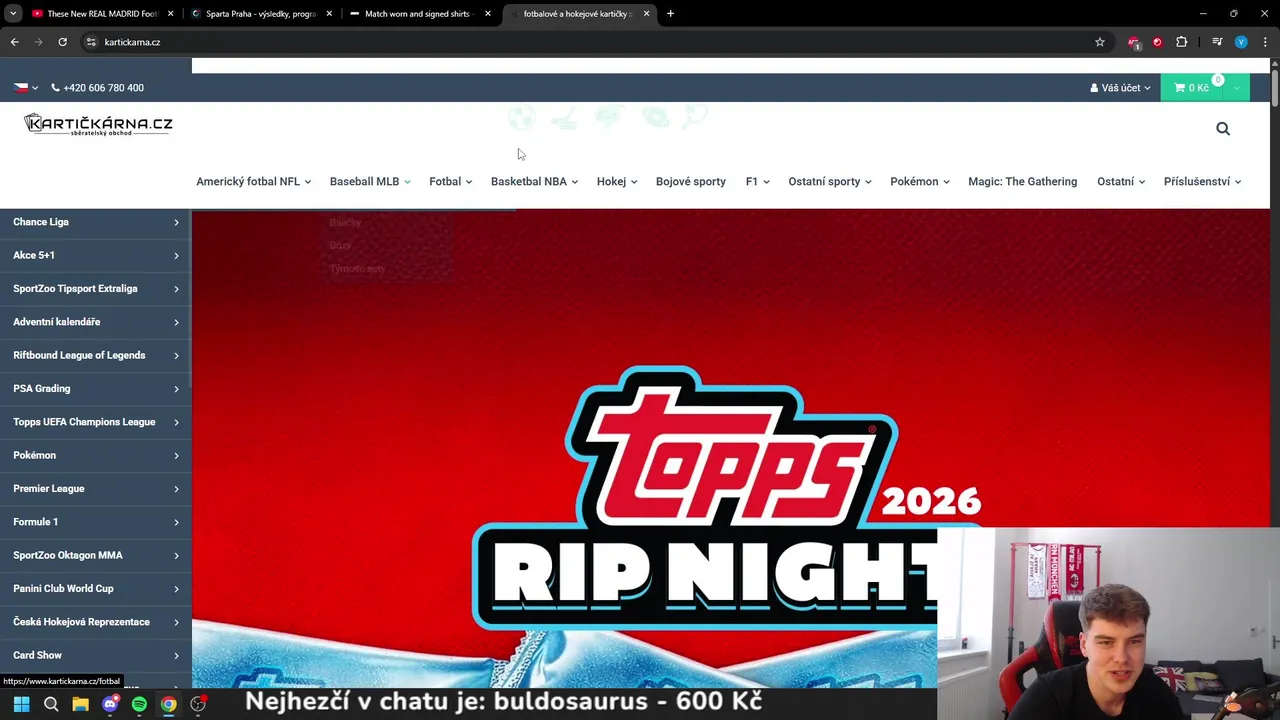Open SportZoo Oktagon MMA category
1280x720 pixels.
tap(95, 555)
